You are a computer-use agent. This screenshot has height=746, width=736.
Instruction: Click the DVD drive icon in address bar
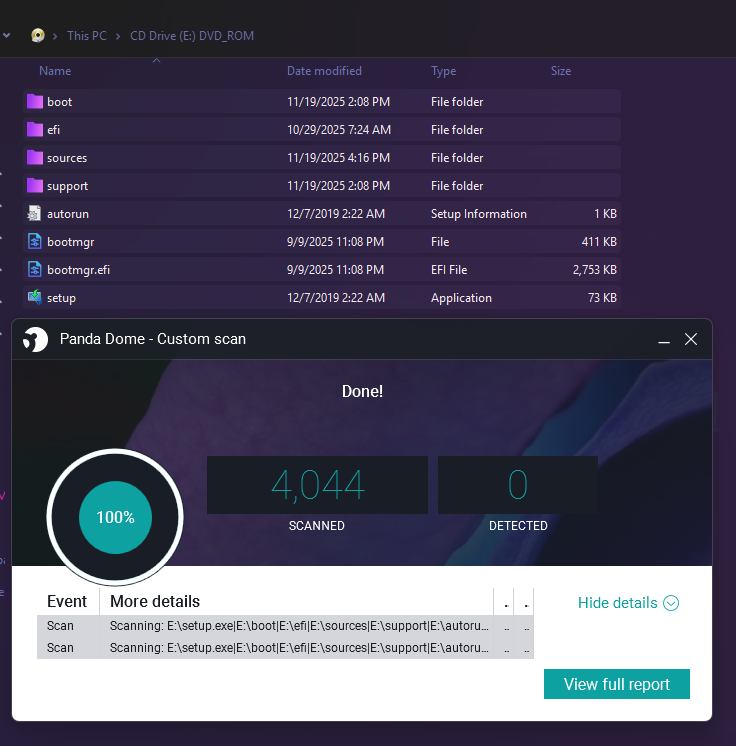38,35
